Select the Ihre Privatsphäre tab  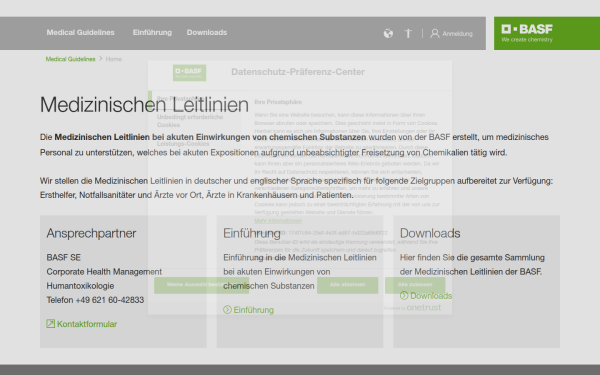coord(194,99)
